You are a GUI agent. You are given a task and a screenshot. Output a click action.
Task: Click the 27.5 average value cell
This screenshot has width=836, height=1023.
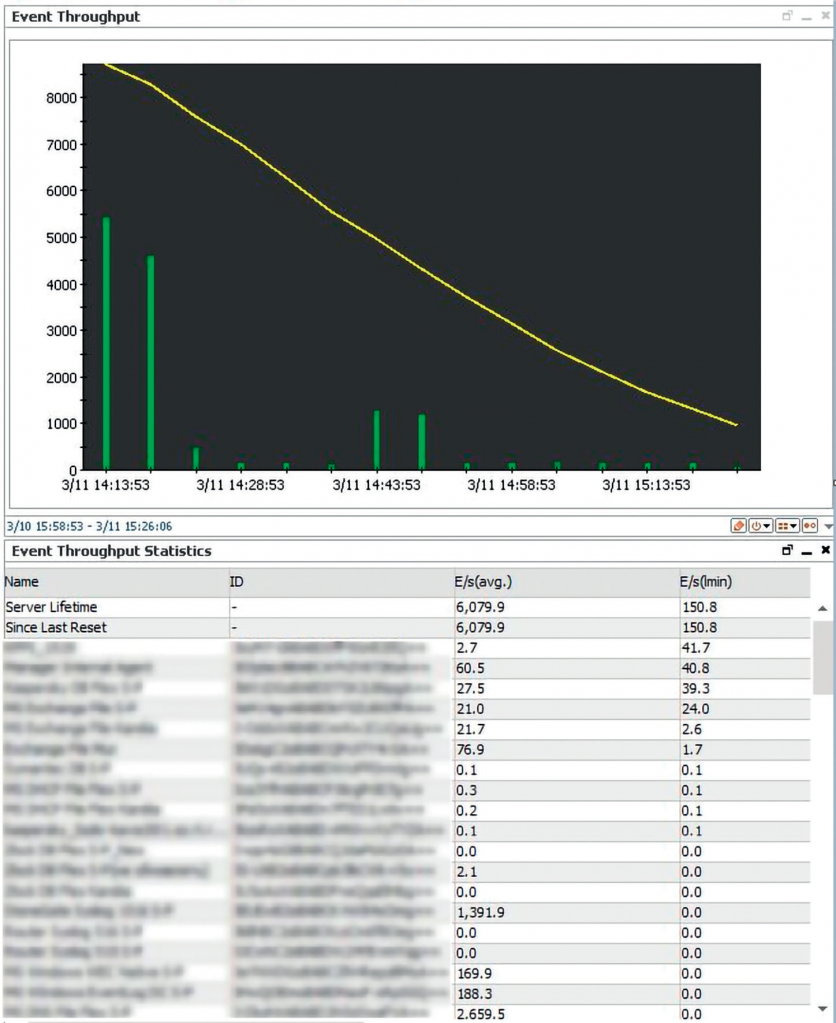(566, 688)
